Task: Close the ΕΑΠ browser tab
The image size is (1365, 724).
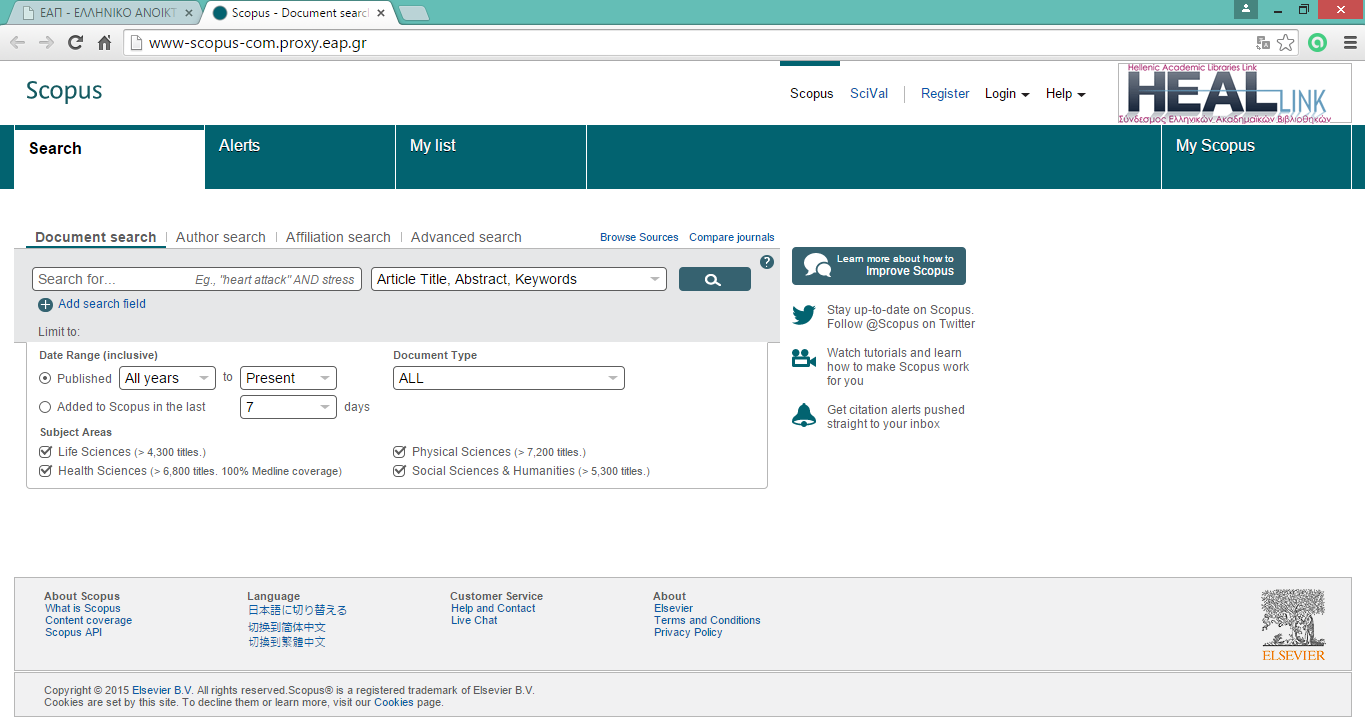Action: [x=189, y=13]
